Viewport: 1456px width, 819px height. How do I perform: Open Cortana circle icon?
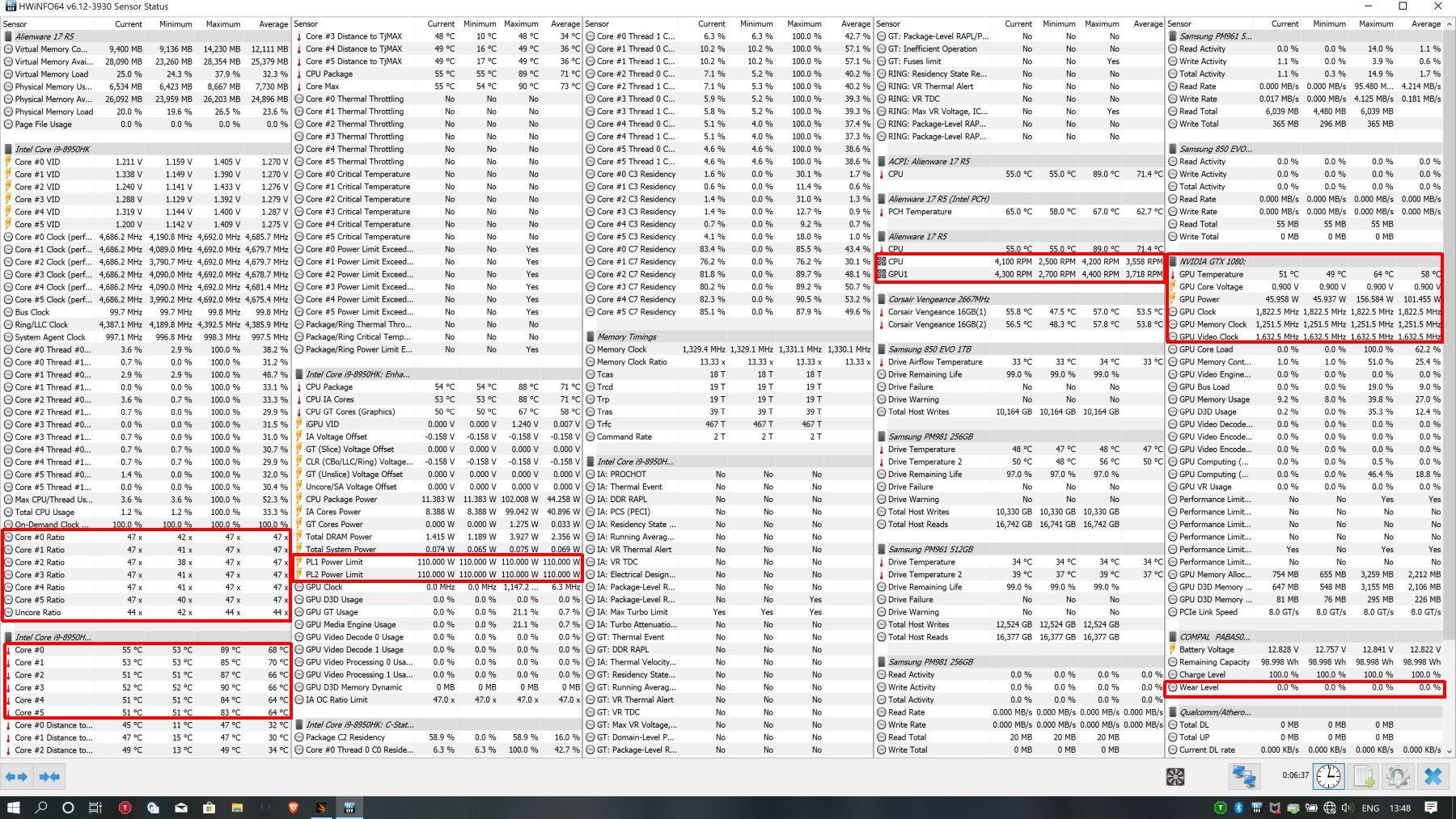pyautogui.click(x=68, y=807)
